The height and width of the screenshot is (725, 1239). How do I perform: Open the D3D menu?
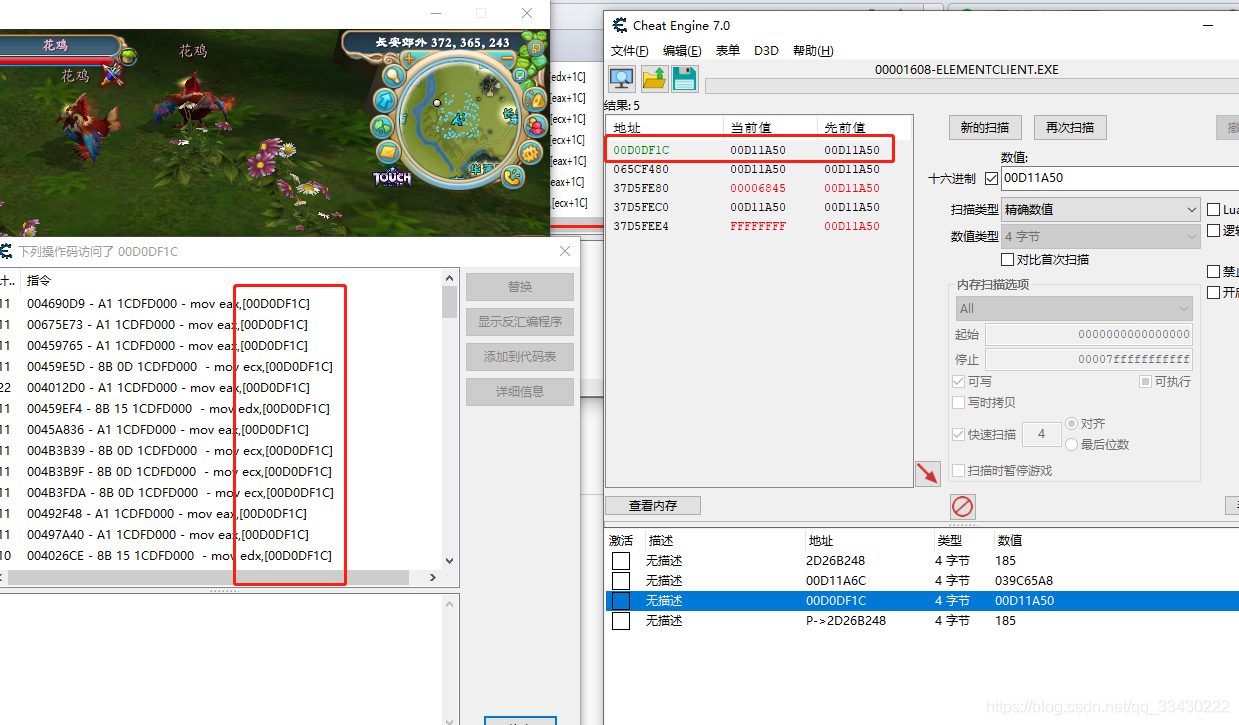766,51
